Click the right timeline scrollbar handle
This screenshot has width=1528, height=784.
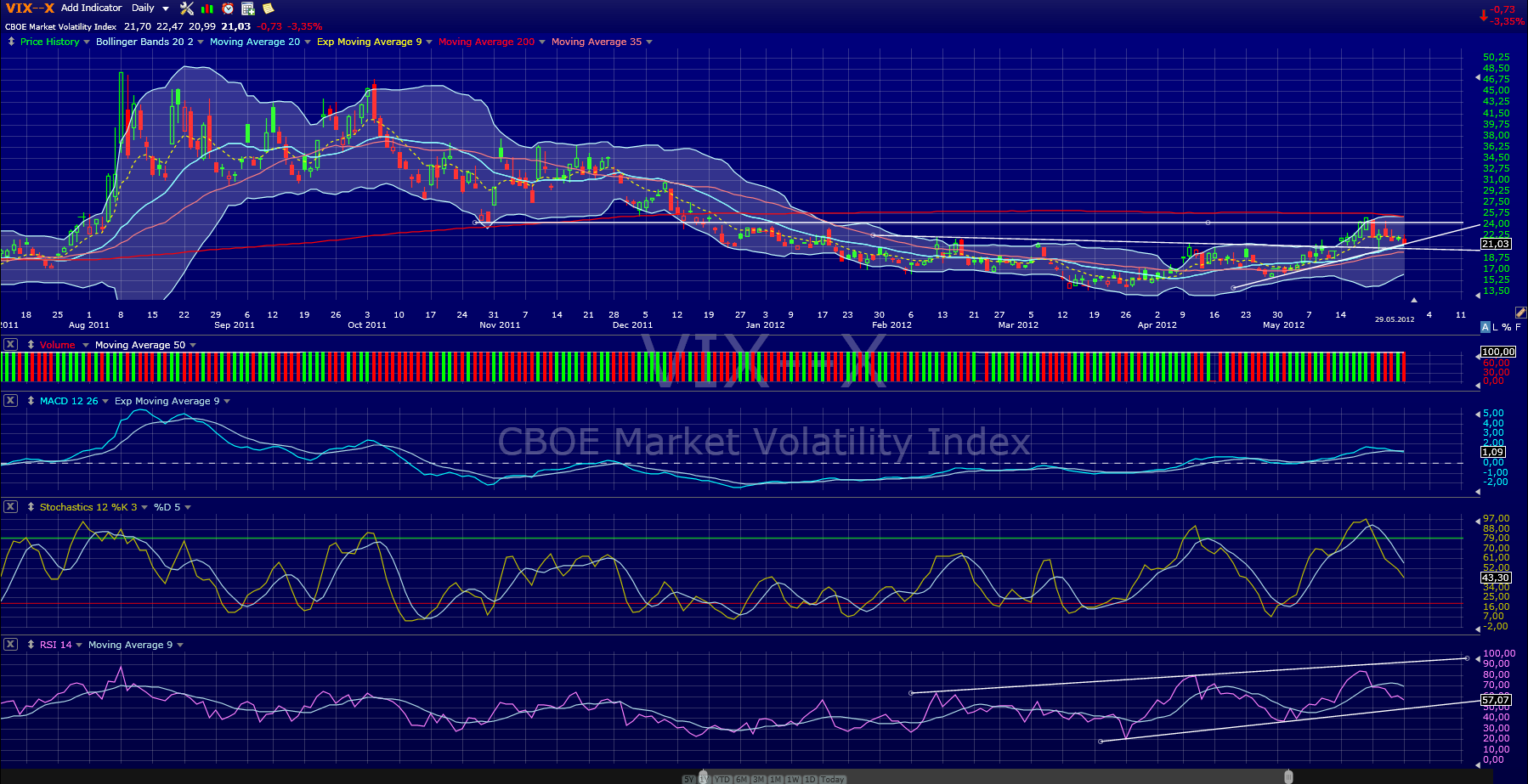coord(1288,776)
